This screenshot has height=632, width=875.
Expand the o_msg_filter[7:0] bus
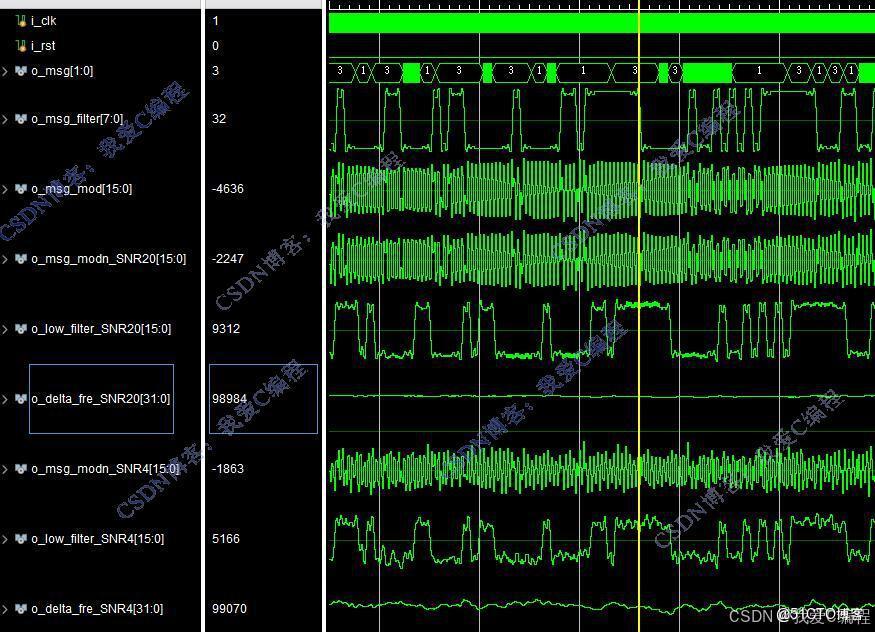point(5,119)
